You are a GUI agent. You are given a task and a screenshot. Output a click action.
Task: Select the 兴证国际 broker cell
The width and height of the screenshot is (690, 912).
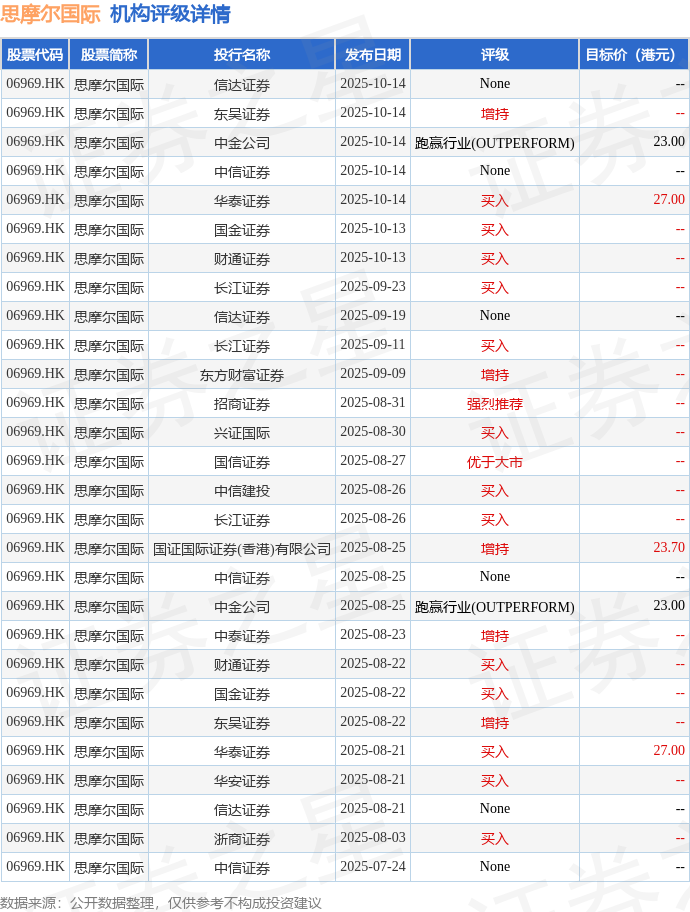point(241,433)
